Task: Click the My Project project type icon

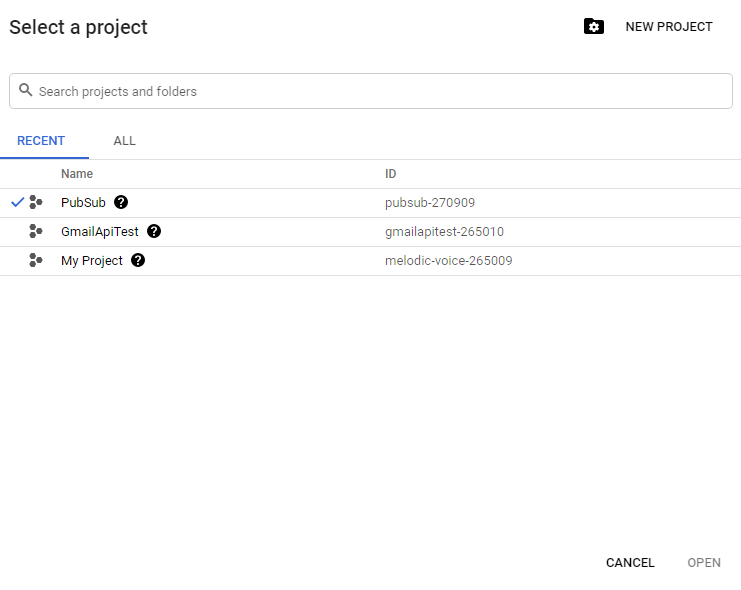Action: pyautogui.click(x=36, y=260)
